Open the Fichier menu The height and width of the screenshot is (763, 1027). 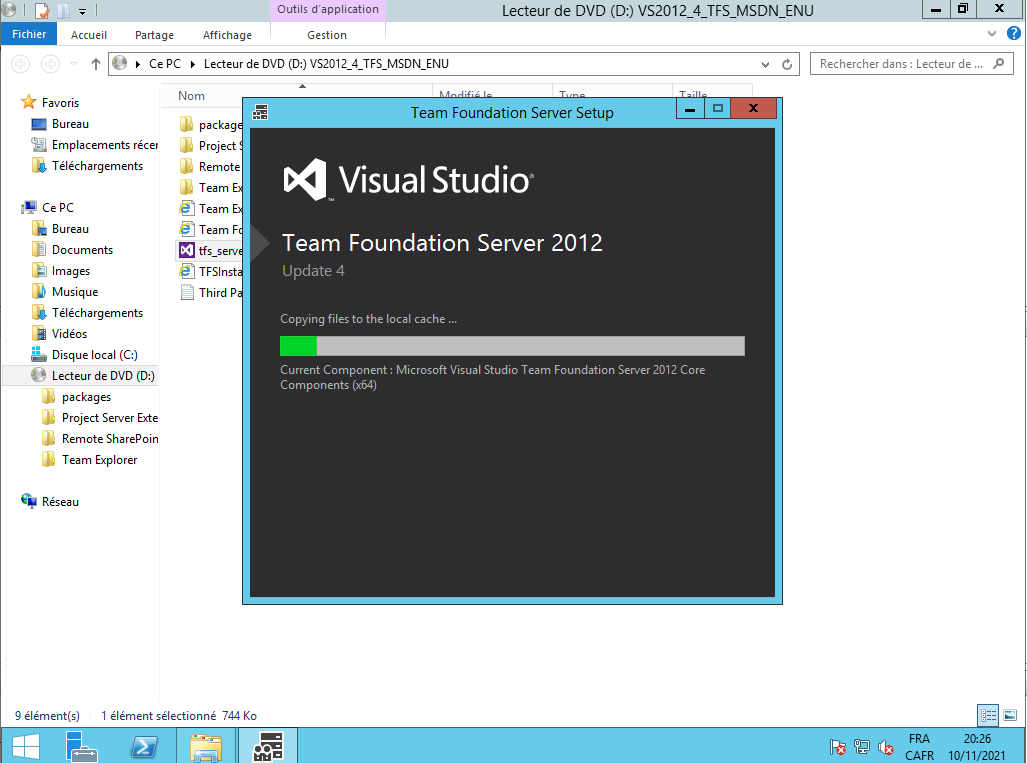[29, 35]
